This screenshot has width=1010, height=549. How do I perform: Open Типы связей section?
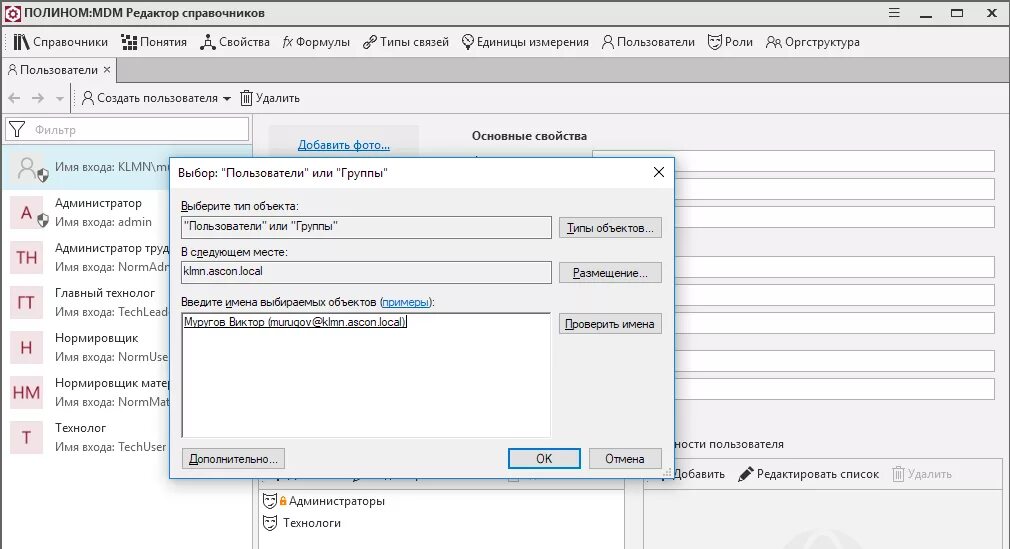(x=406, y=42)
